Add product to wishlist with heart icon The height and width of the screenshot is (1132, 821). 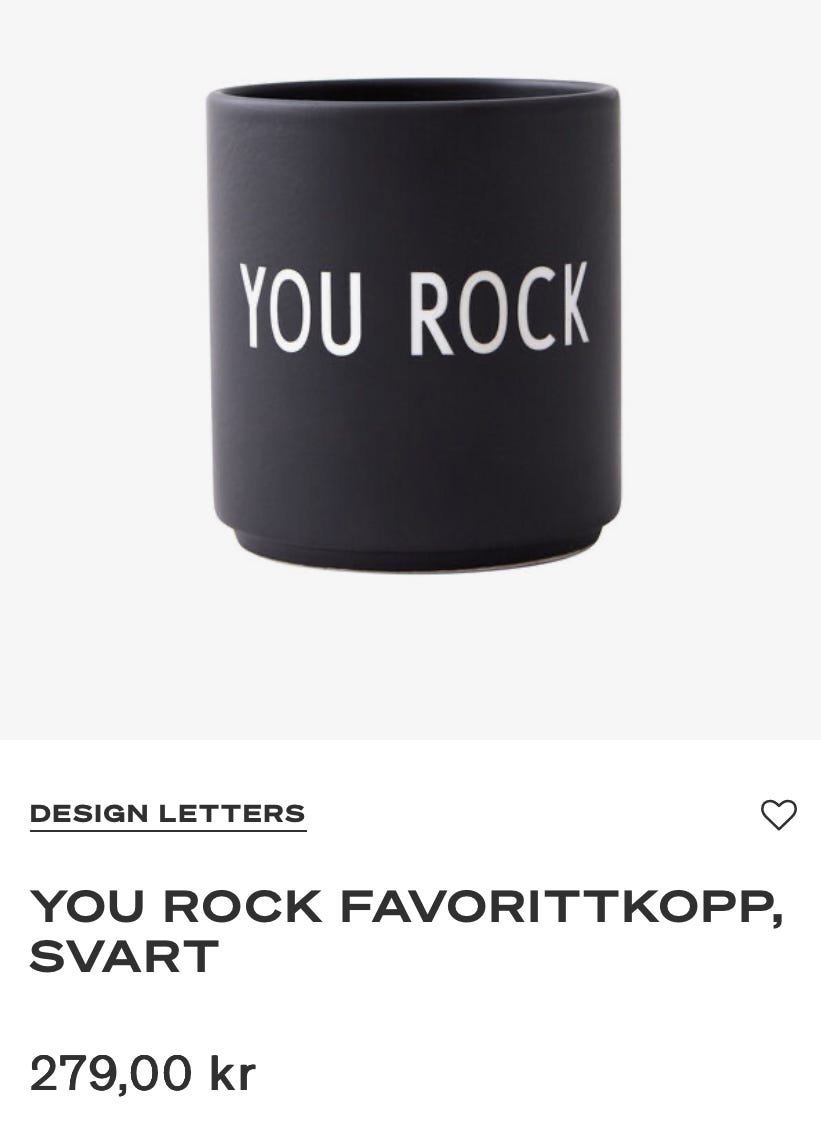[x=778, y=815]
